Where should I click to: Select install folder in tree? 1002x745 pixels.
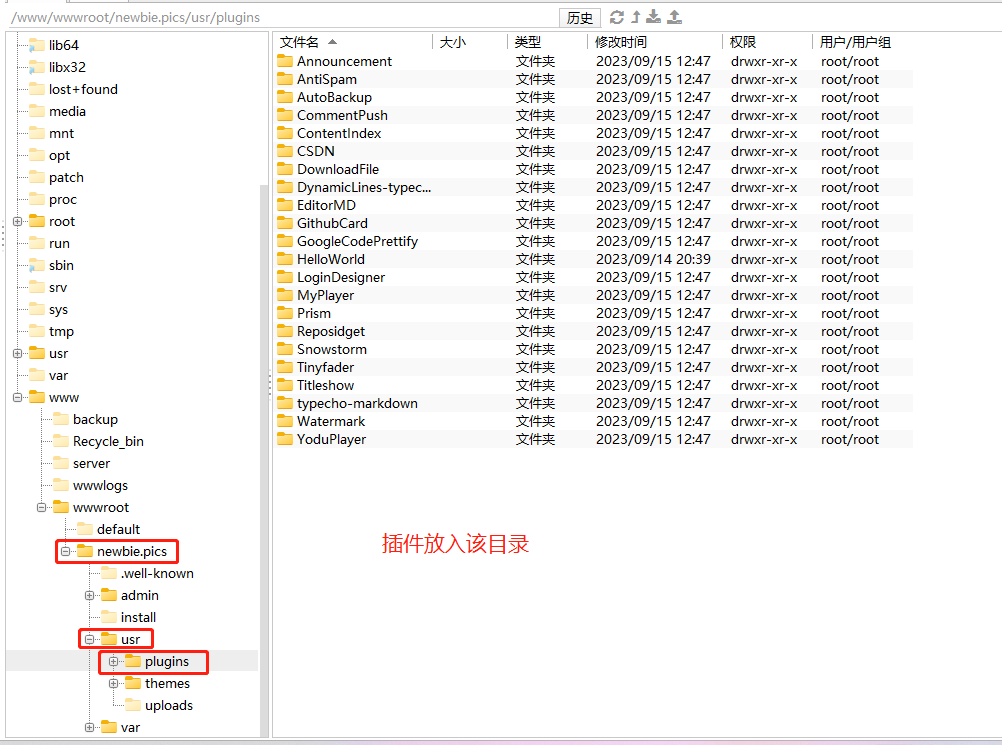click(138, 617)
